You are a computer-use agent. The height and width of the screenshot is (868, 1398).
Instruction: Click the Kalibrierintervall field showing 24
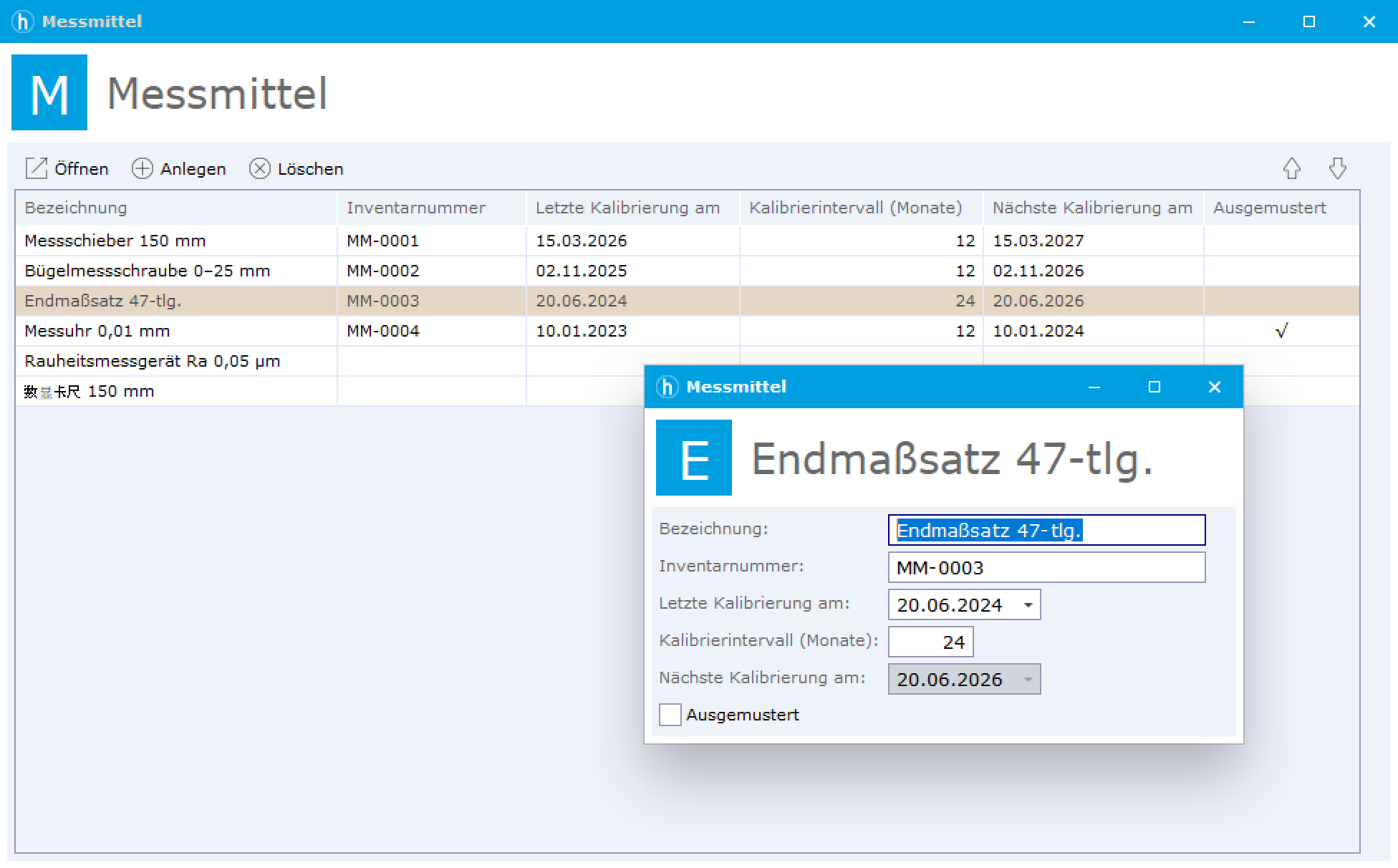(930, 642)
